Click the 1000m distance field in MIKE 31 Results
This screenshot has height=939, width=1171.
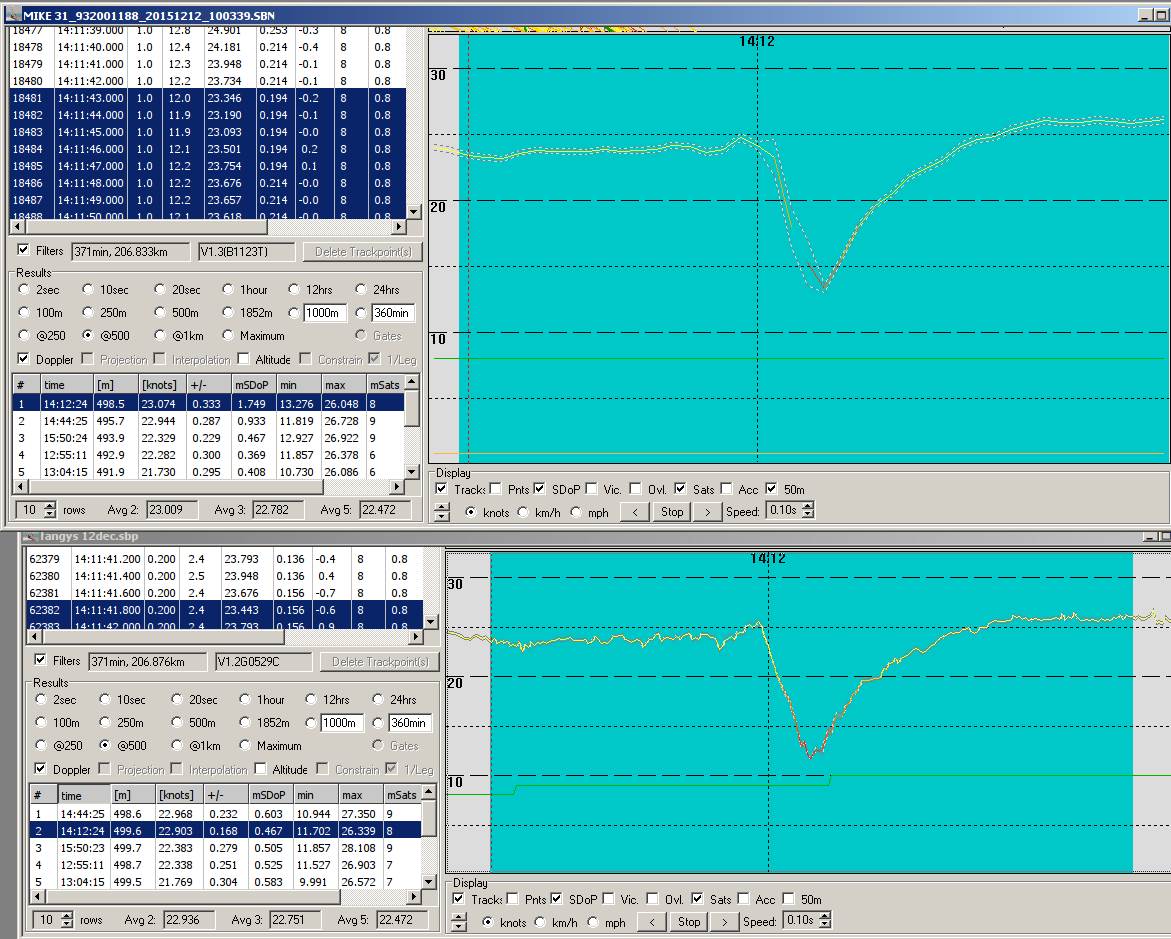click(325, 313)
